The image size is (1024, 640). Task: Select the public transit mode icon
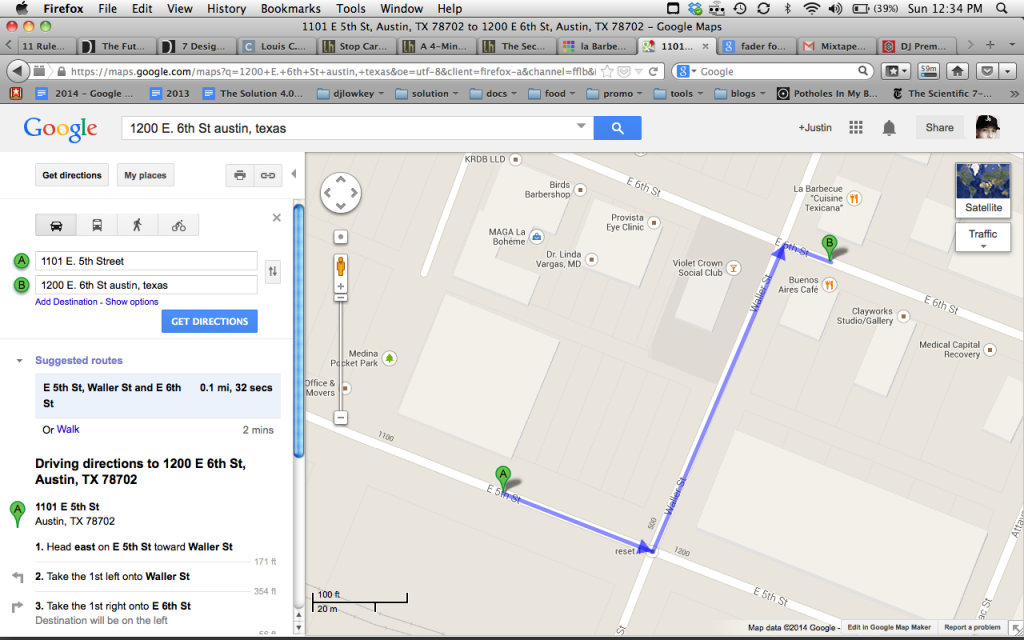97,225
